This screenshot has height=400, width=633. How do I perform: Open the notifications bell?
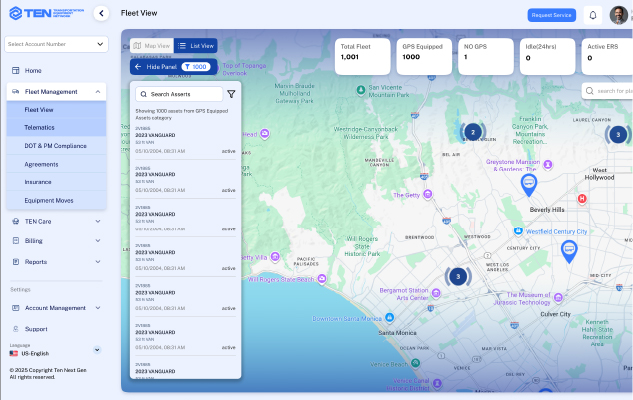(592, 15)
